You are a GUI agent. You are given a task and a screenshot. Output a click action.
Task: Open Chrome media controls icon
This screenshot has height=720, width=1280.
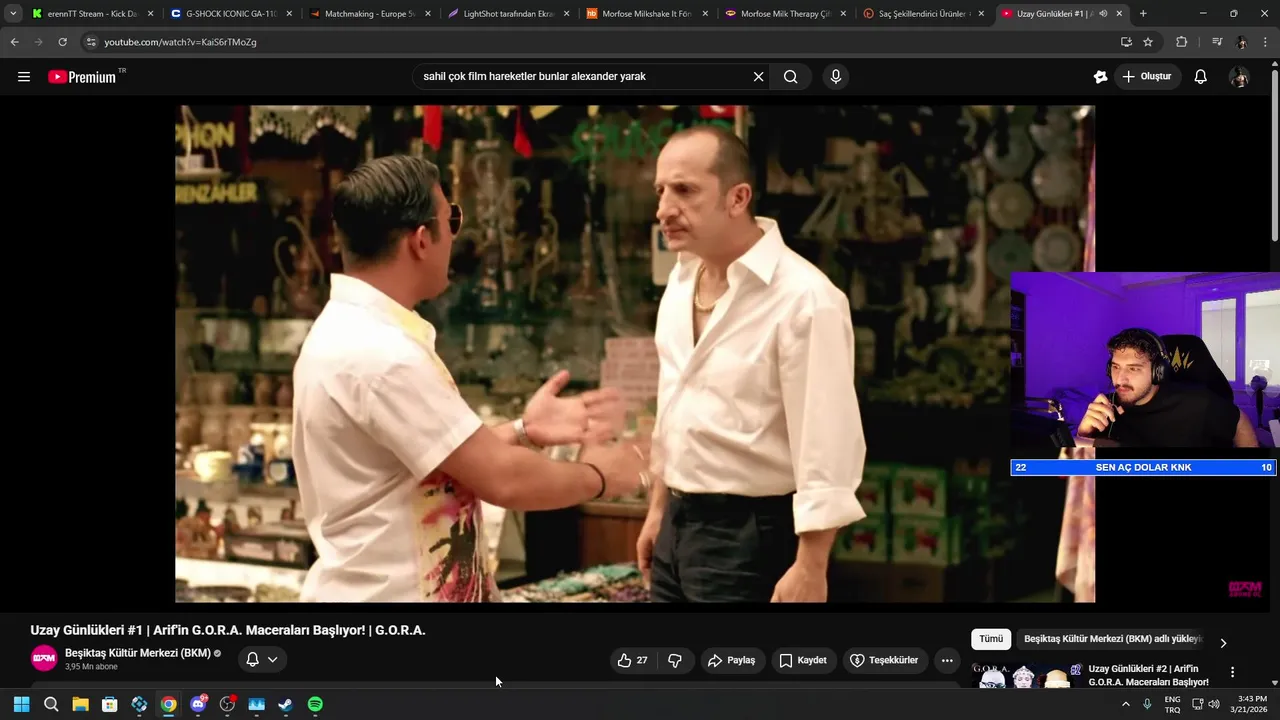click(1216, 42)
